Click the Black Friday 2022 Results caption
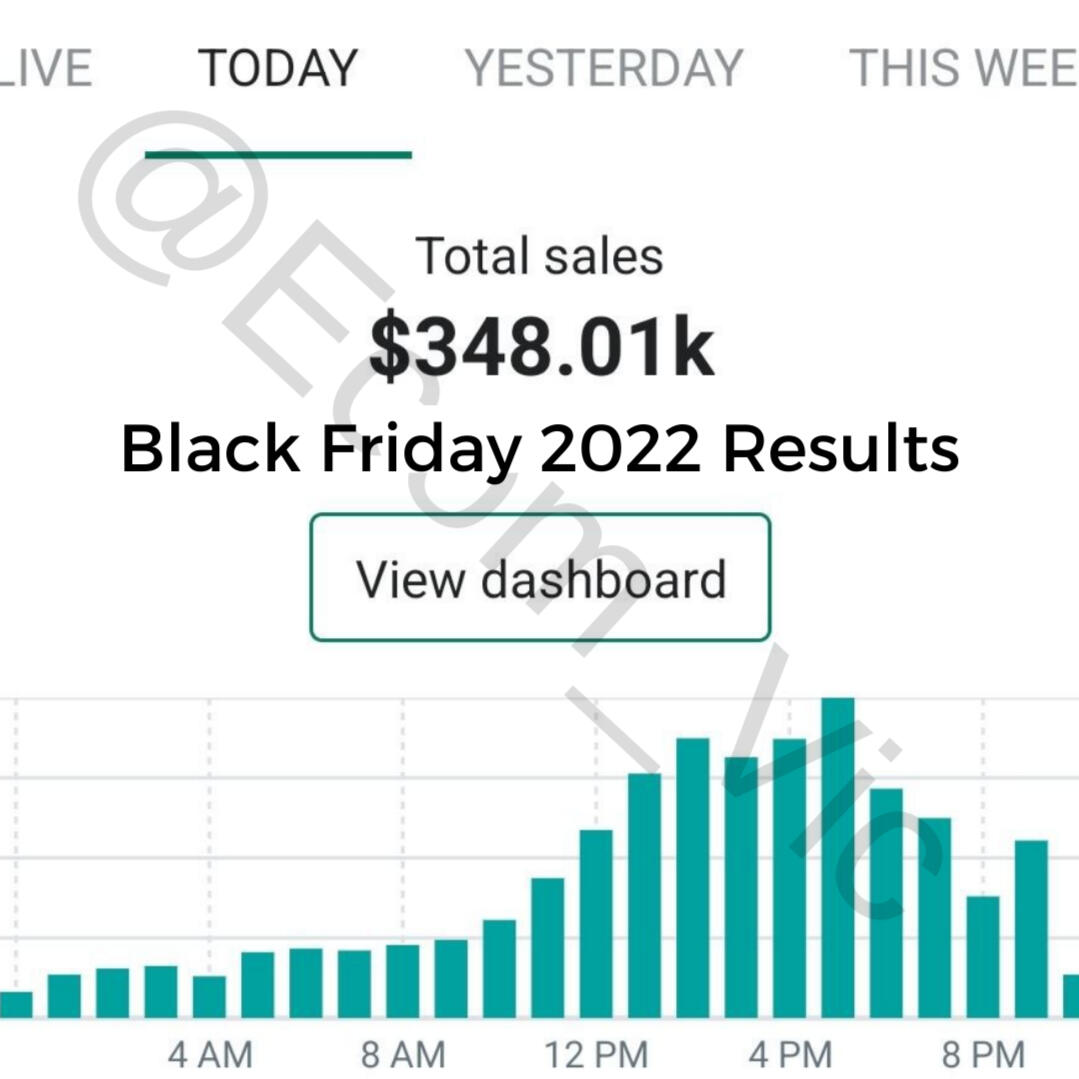Image resolution: width=1079 pixels, height=1079 pixels. [540, 449]
